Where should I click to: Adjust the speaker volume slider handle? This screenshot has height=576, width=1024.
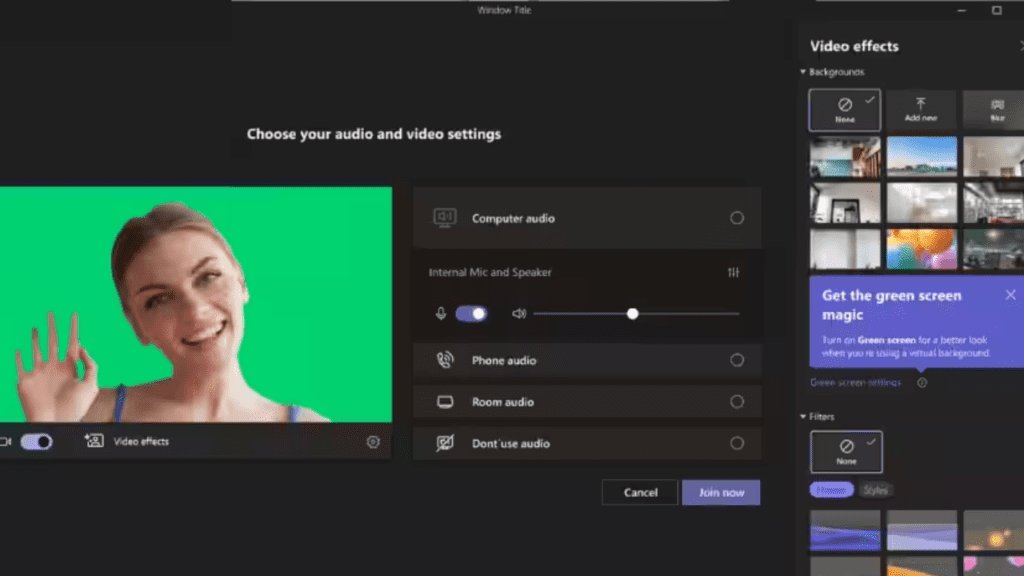point(632,314)
